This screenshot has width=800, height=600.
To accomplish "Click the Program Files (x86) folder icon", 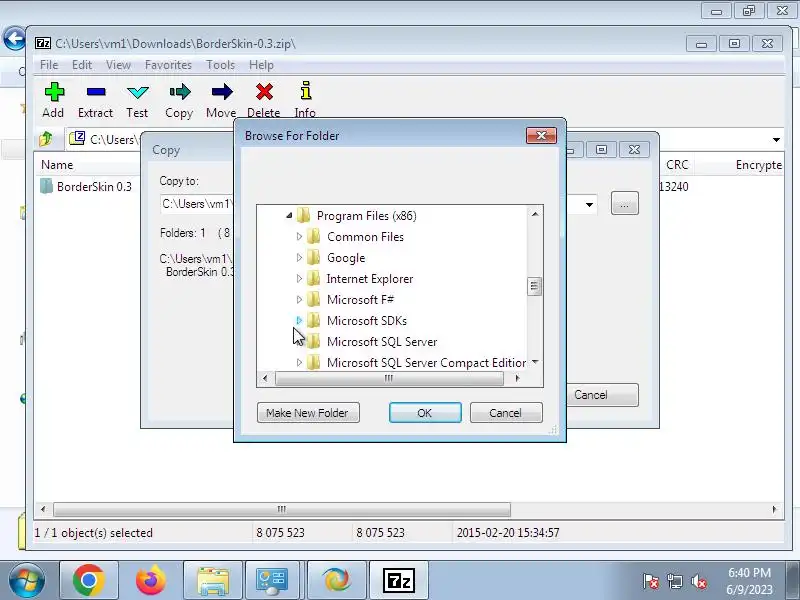I will tap(303, 215).
